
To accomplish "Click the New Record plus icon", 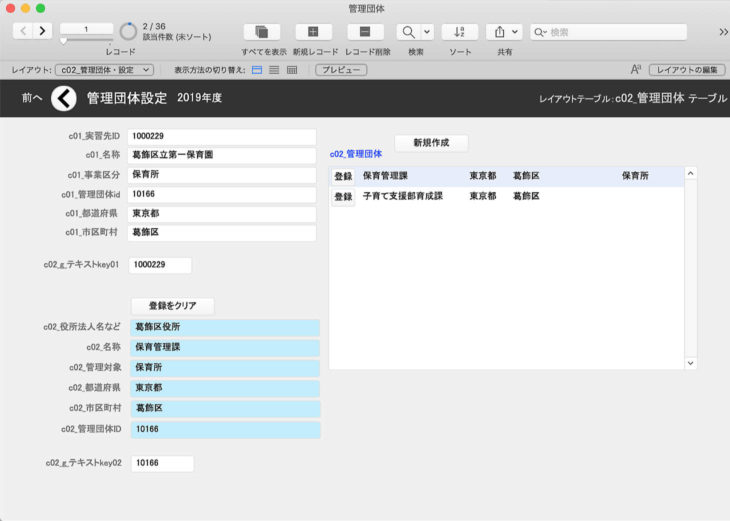I will tap(314, 32).
